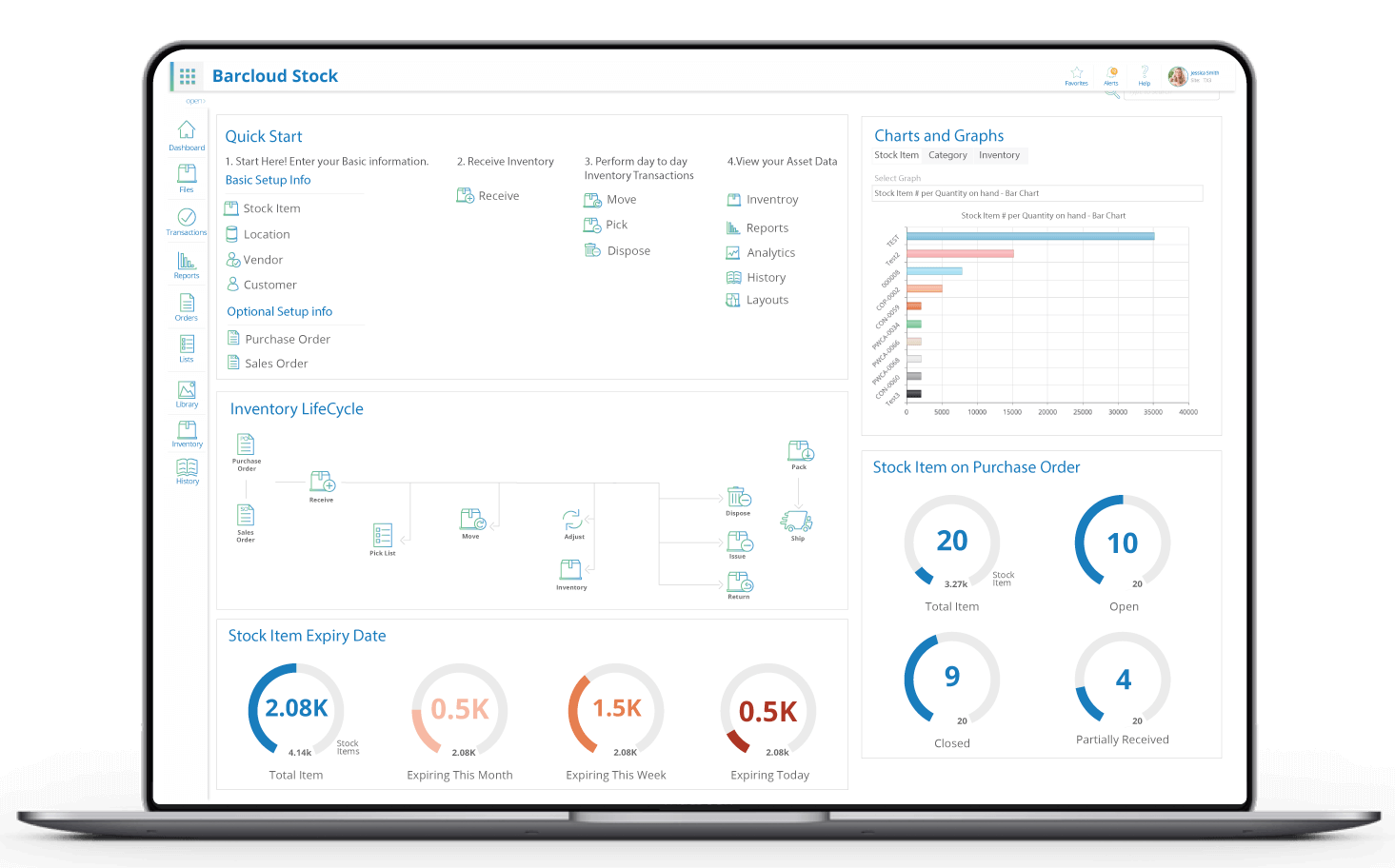Open Layouts in Quick Start
Viewport: 1395px width, 868px height.
[757, 300]
